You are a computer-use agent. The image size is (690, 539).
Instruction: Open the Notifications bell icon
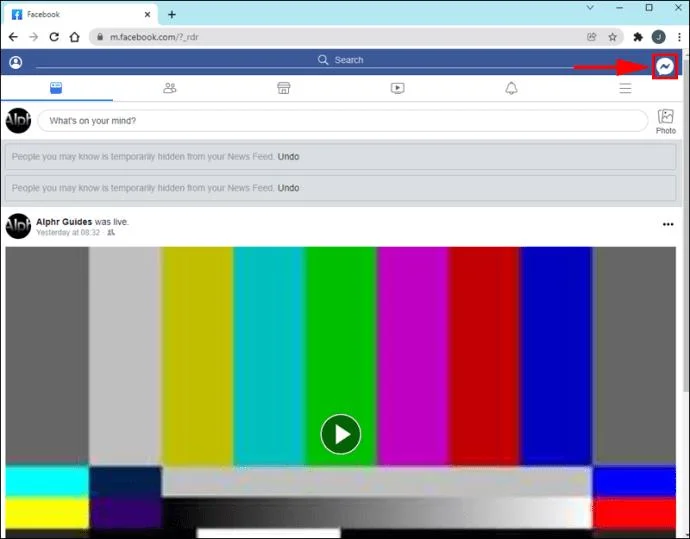(x=511, y=88)
